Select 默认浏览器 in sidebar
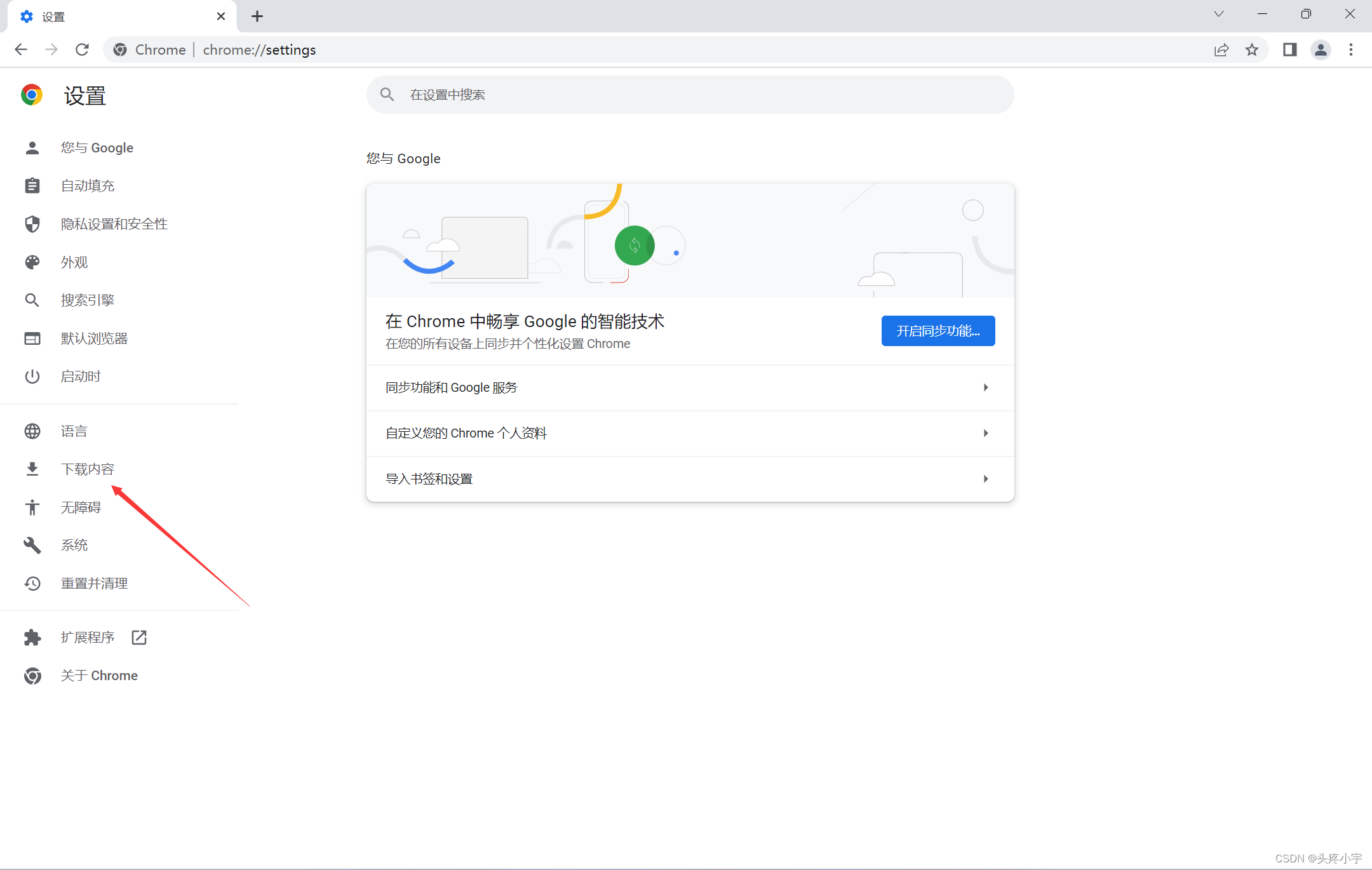Screen dimensions: 1372x870 click(x=95, y=338)
